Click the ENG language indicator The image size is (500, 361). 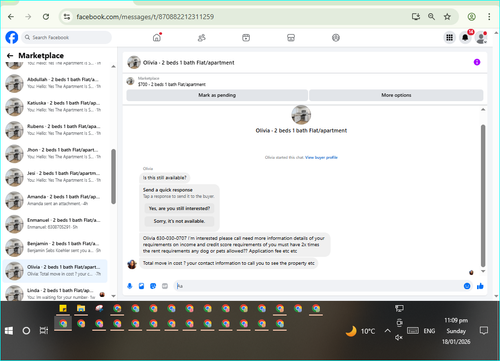(429, 331)
